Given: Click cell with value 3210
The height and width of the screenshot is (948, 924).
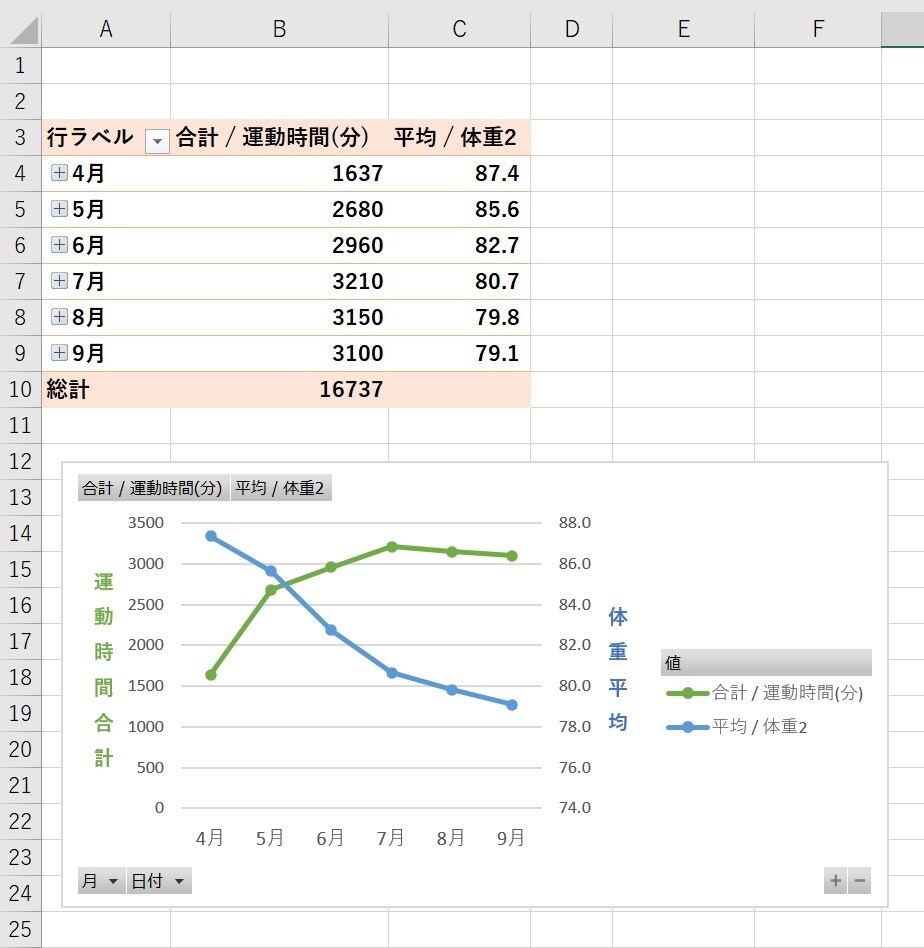Looking at the screenshot, I should [279, 281].
